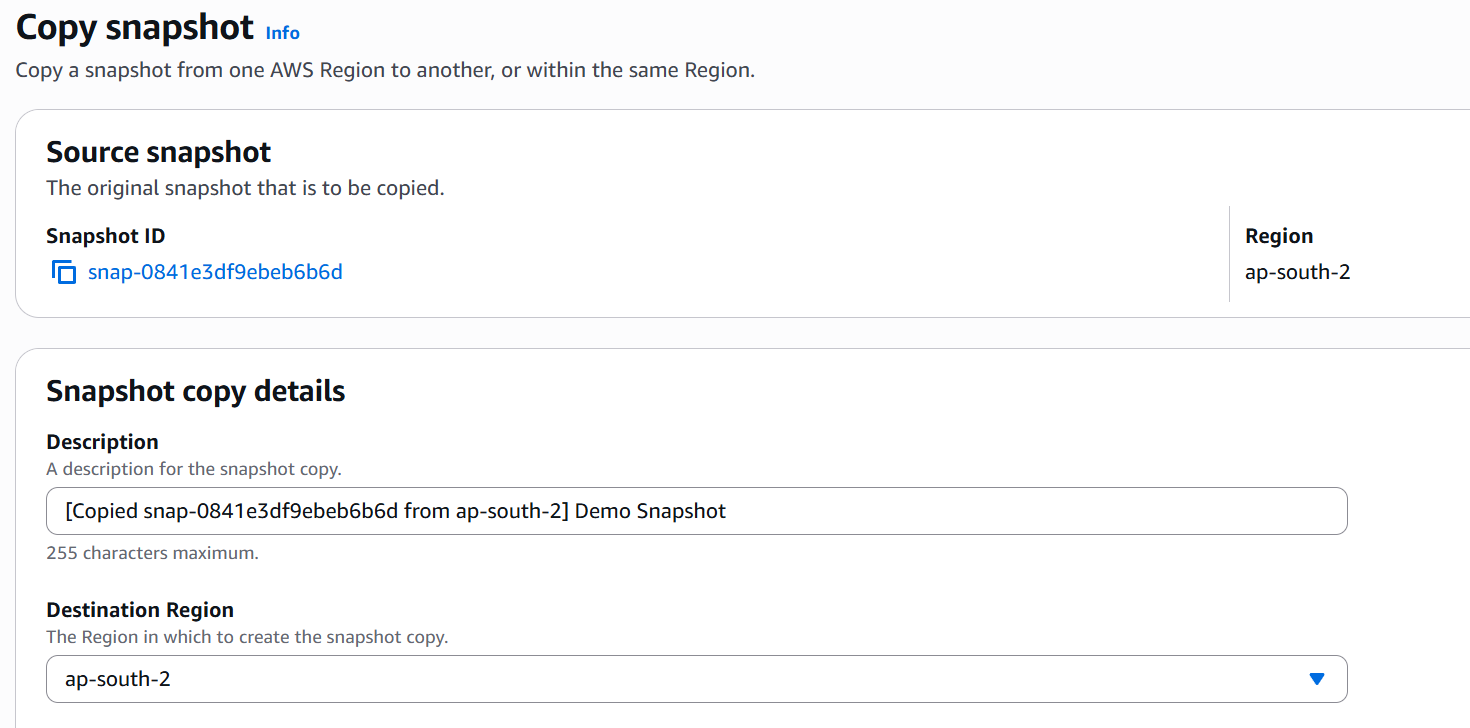Click the 'Snapshot copy details' section heading
The image size is (1470, 728).
click(196, 391)
